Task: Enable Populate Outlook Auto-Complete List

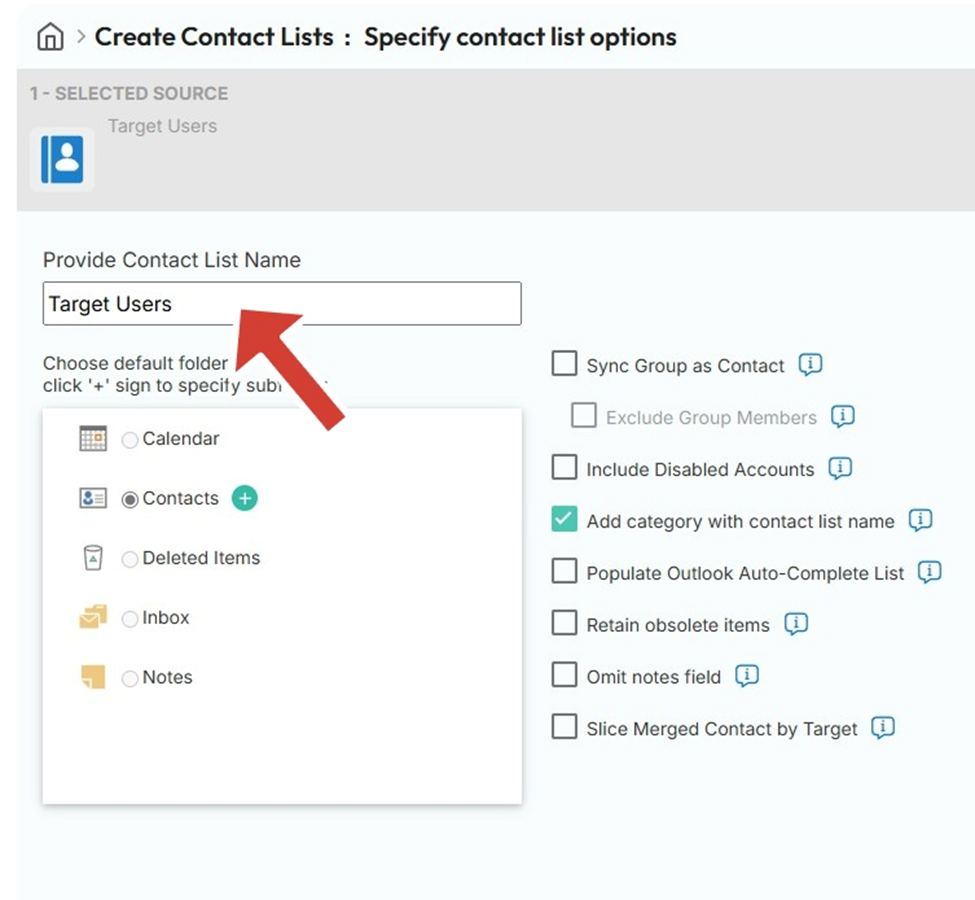Action: click(564, 570)
